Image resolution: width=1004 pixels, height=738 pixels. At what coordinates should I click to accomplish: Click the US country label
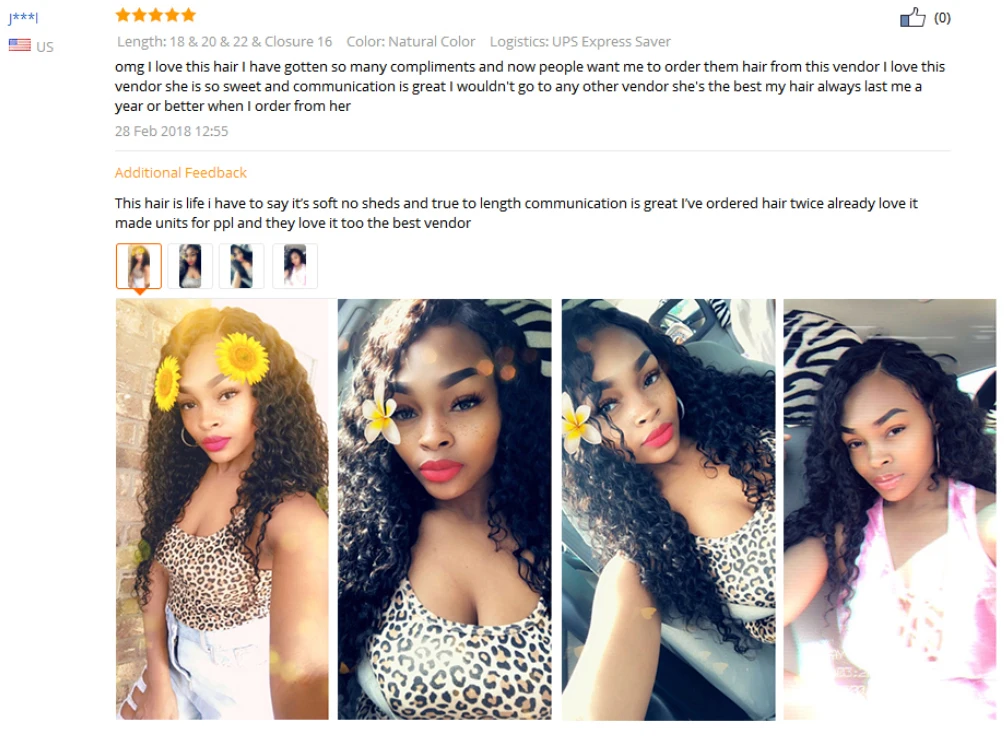click(45, 47)
